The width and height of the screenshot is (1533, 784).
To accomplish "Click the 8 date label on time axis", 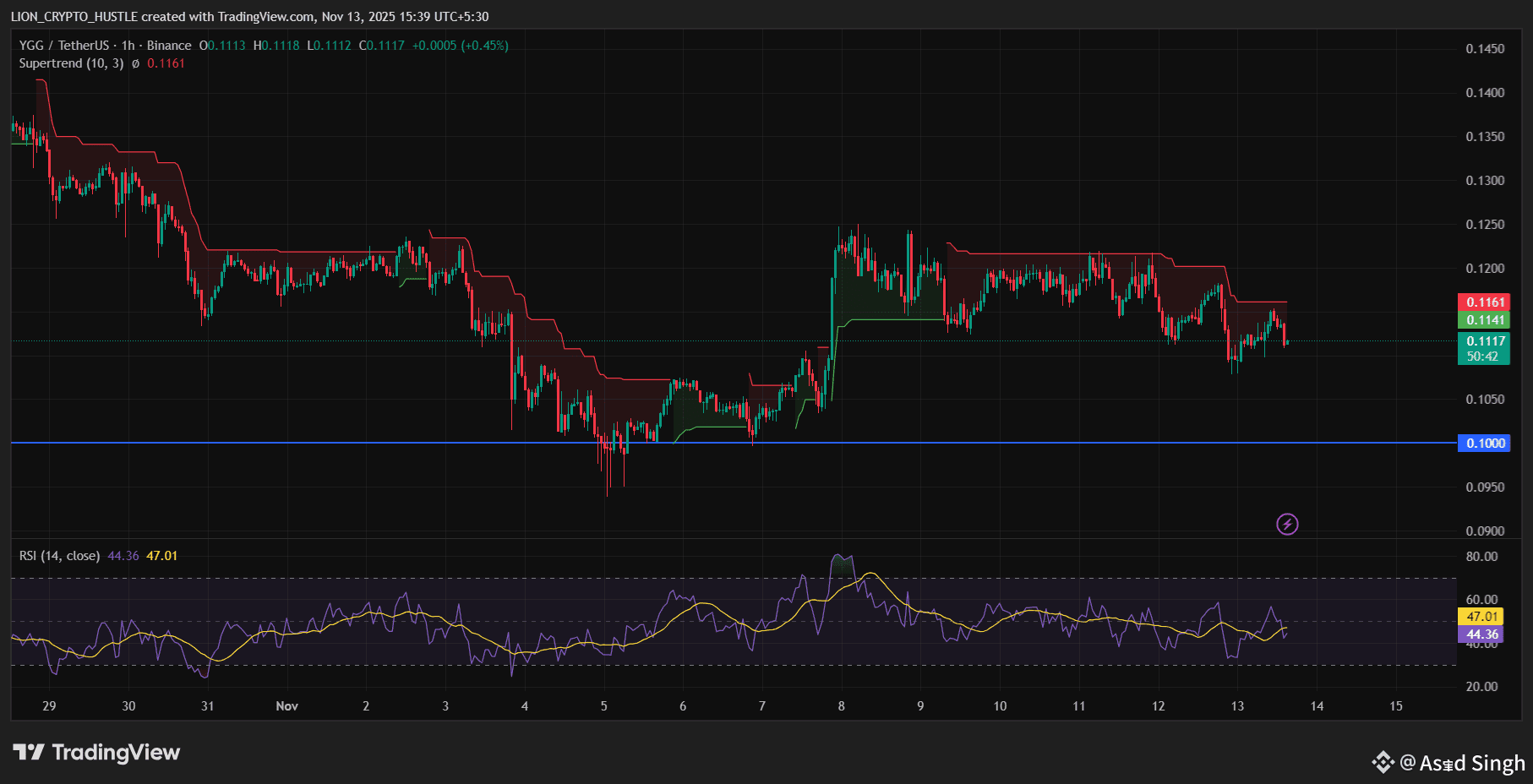I will pyautogui.click(x=841, y=706).
